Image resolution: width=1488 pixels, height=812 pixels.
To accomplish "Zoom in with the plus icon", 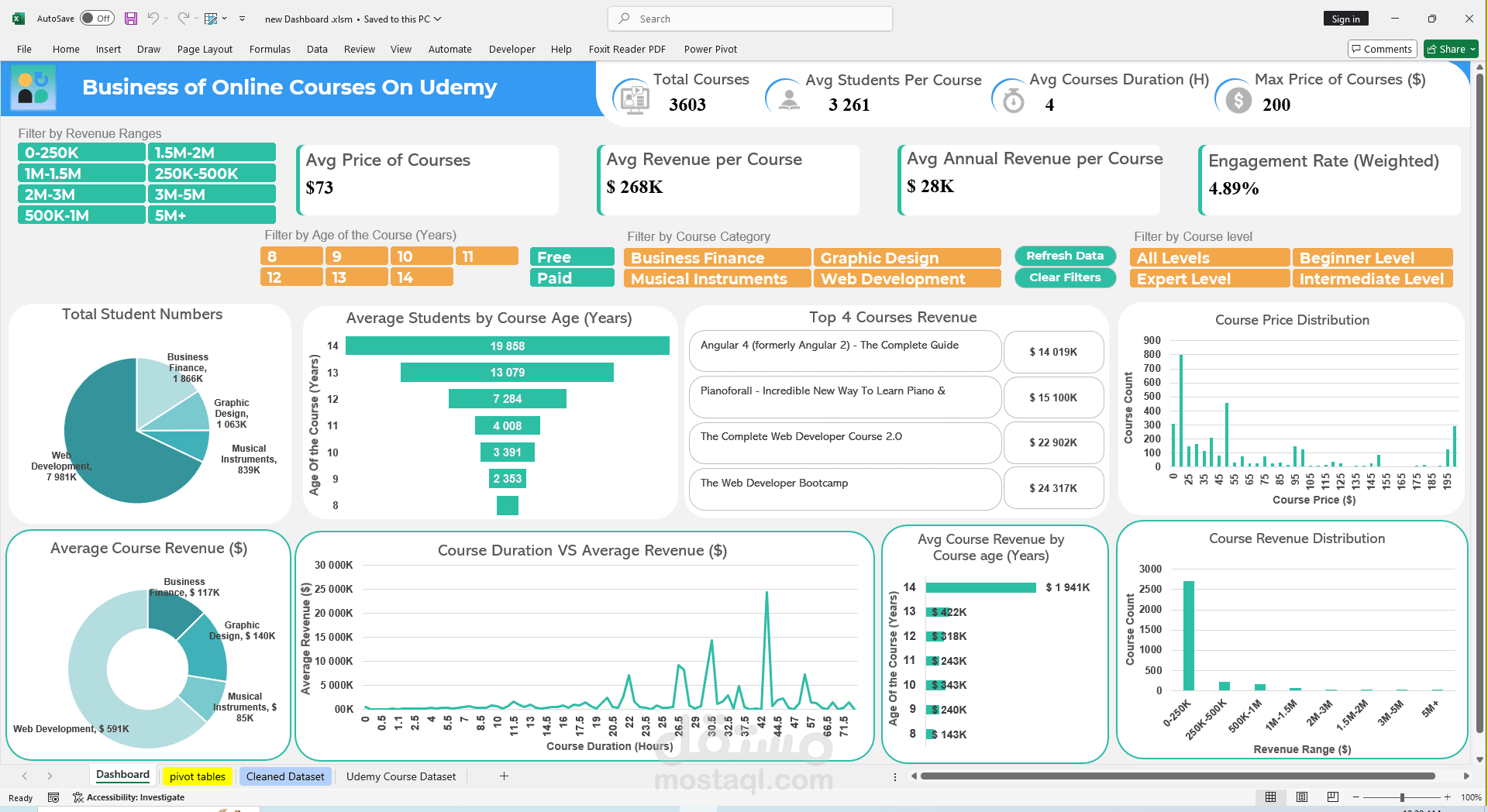I will (x=1447, y=797).
